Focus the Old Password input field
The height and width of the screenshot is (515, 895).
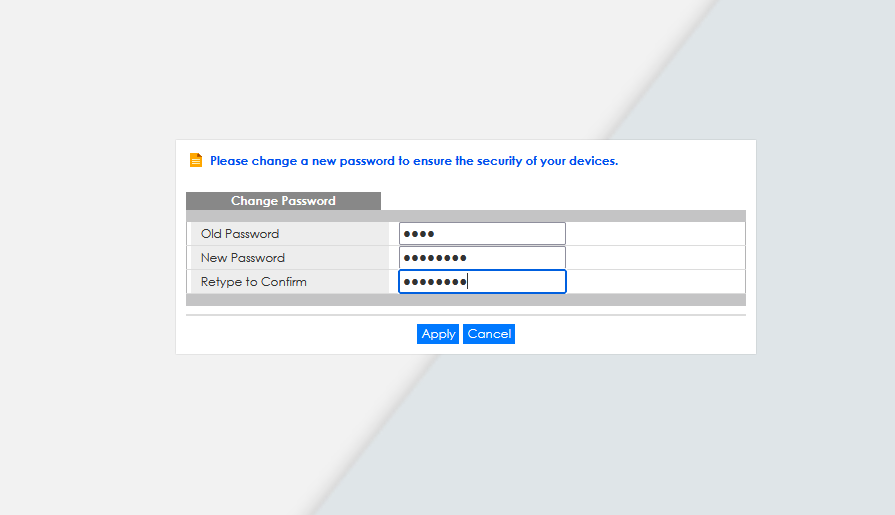(x=482, y=234)
